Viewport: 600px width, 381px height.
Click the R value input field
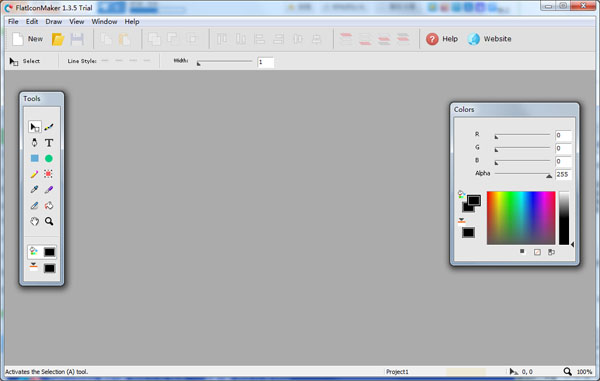tap(563, 135)
